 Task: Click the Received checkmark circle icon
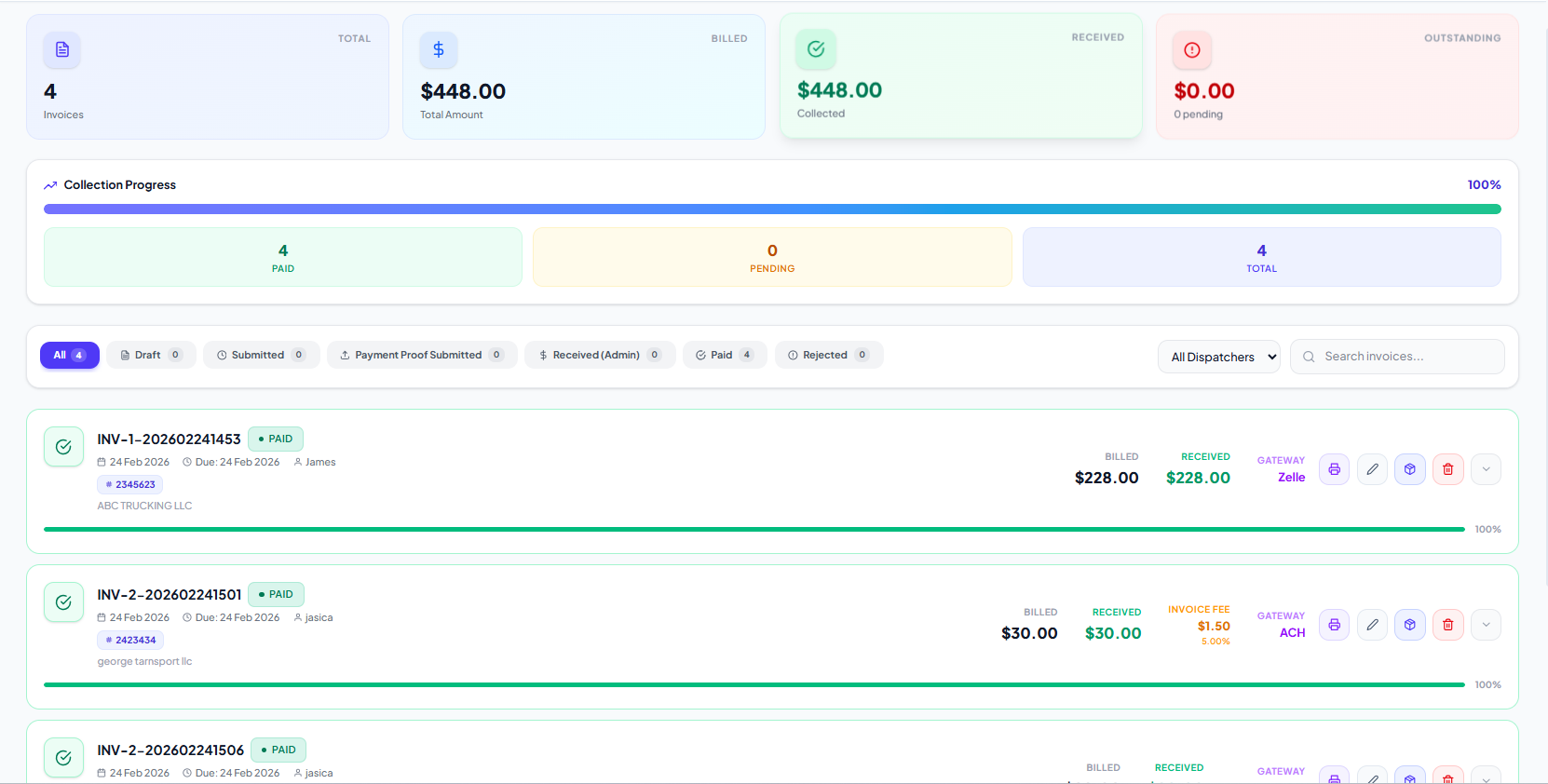tap(816, 49)
